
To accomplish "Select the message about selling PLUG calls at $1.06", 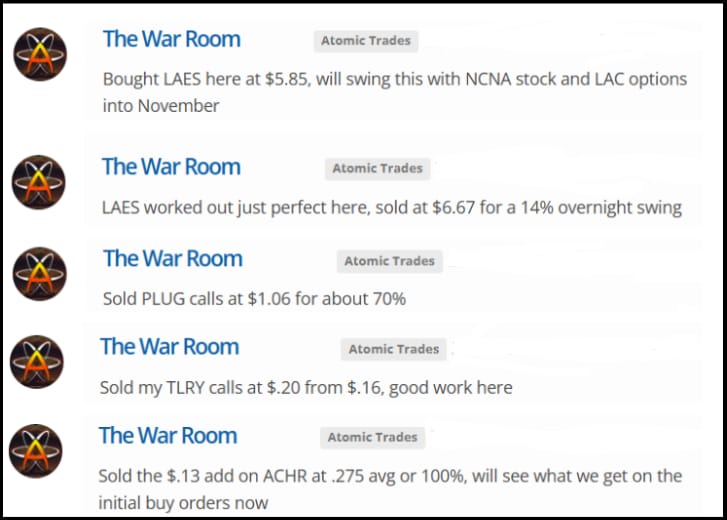I will 254,298.
